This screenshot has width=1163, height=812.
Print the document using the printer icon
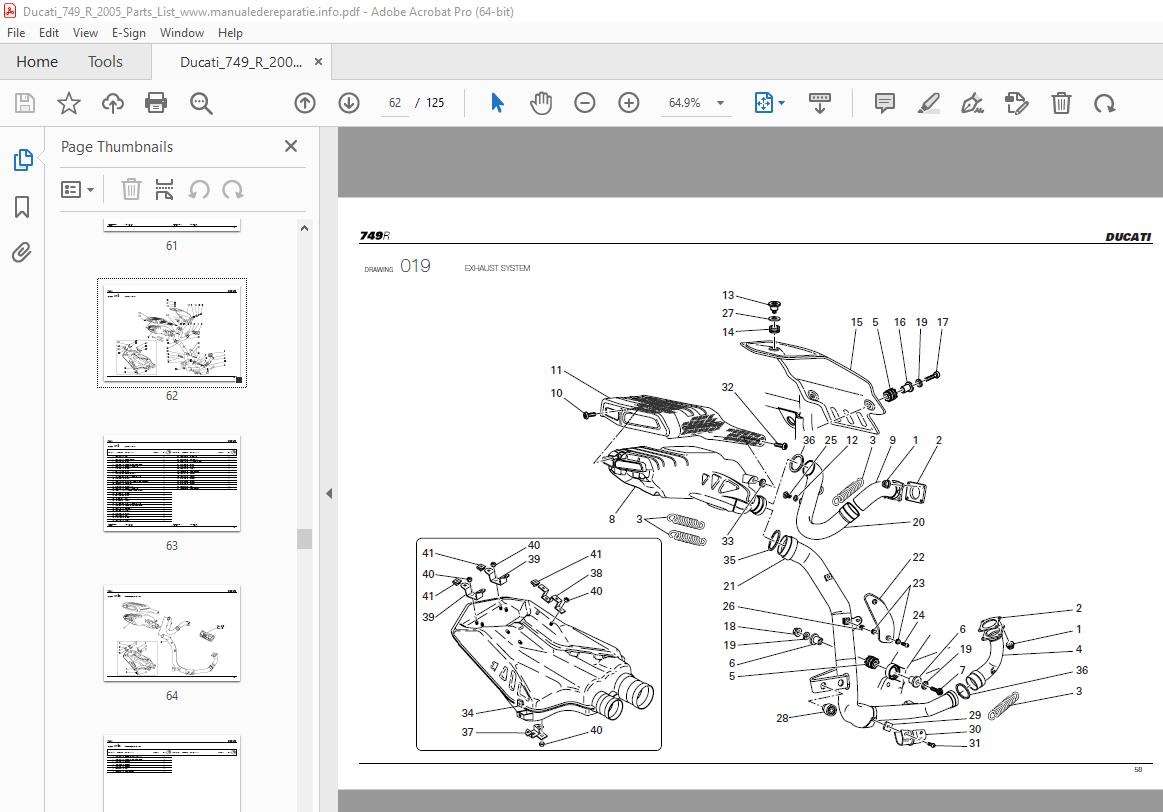pos(156,103)
